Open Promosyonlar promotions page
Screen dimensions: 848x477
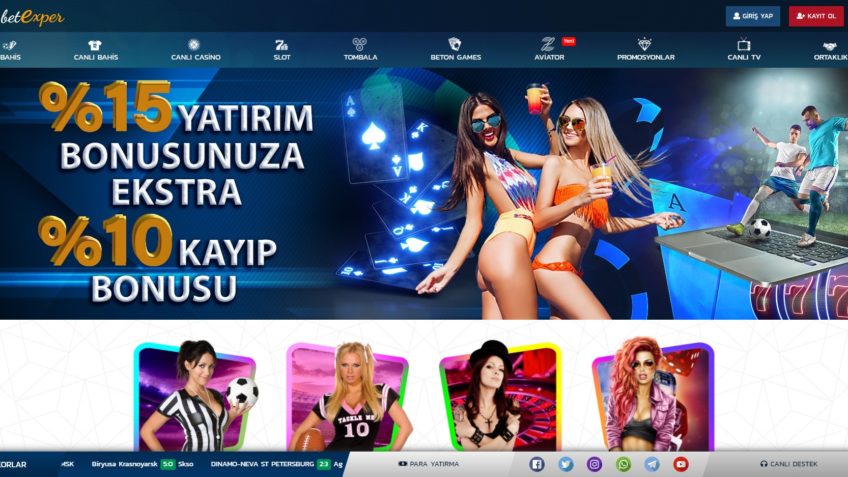click(645, 50)
